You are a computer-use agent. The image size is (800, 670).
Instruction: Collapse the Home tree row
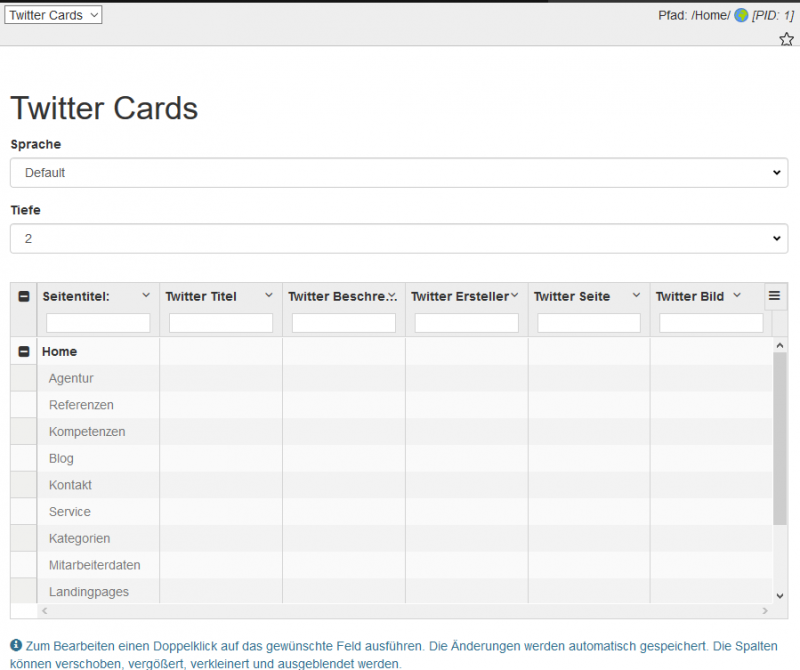(23, 352)
